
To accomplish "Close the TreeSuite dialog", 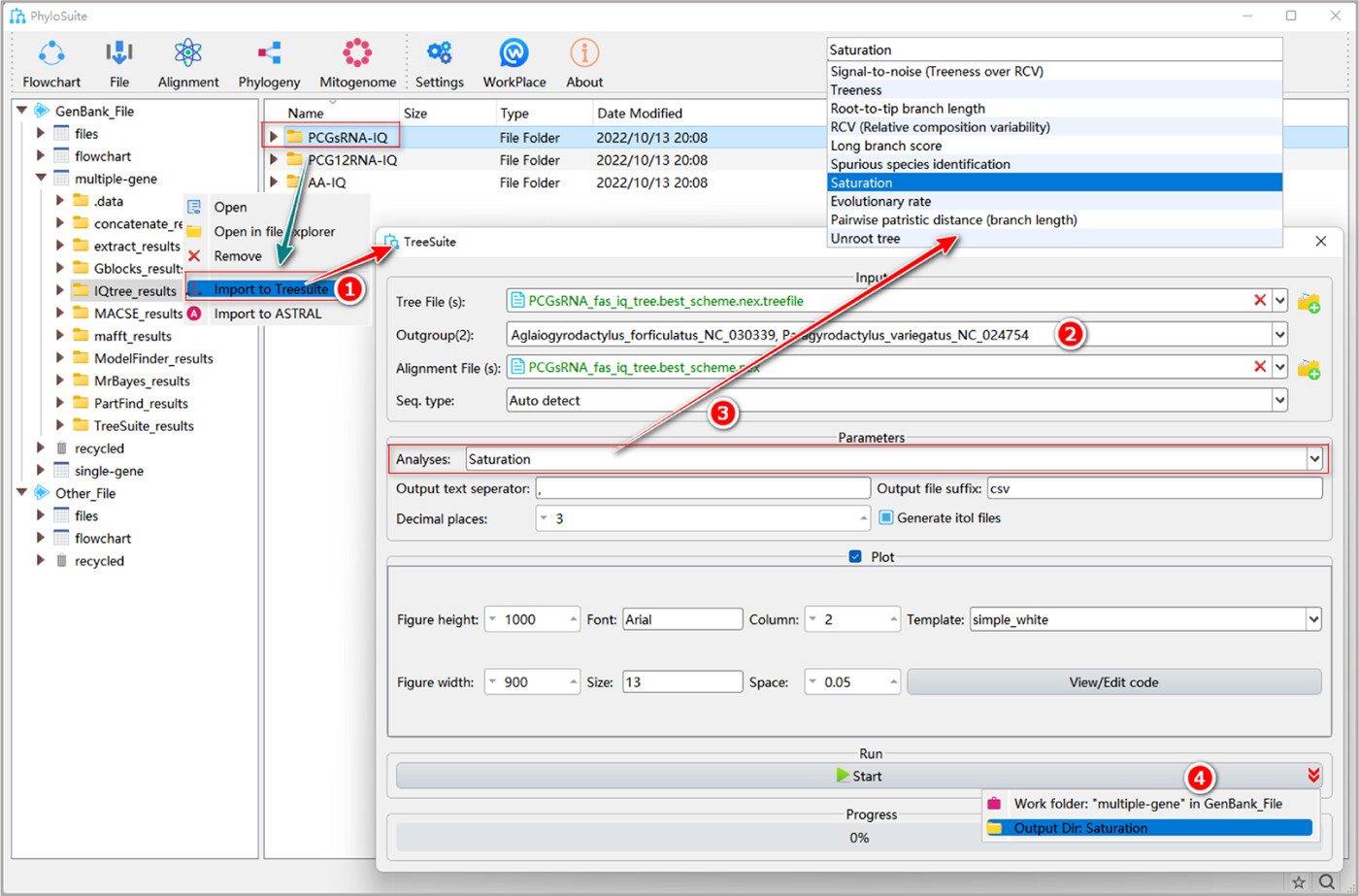I will coord(1320,242).
